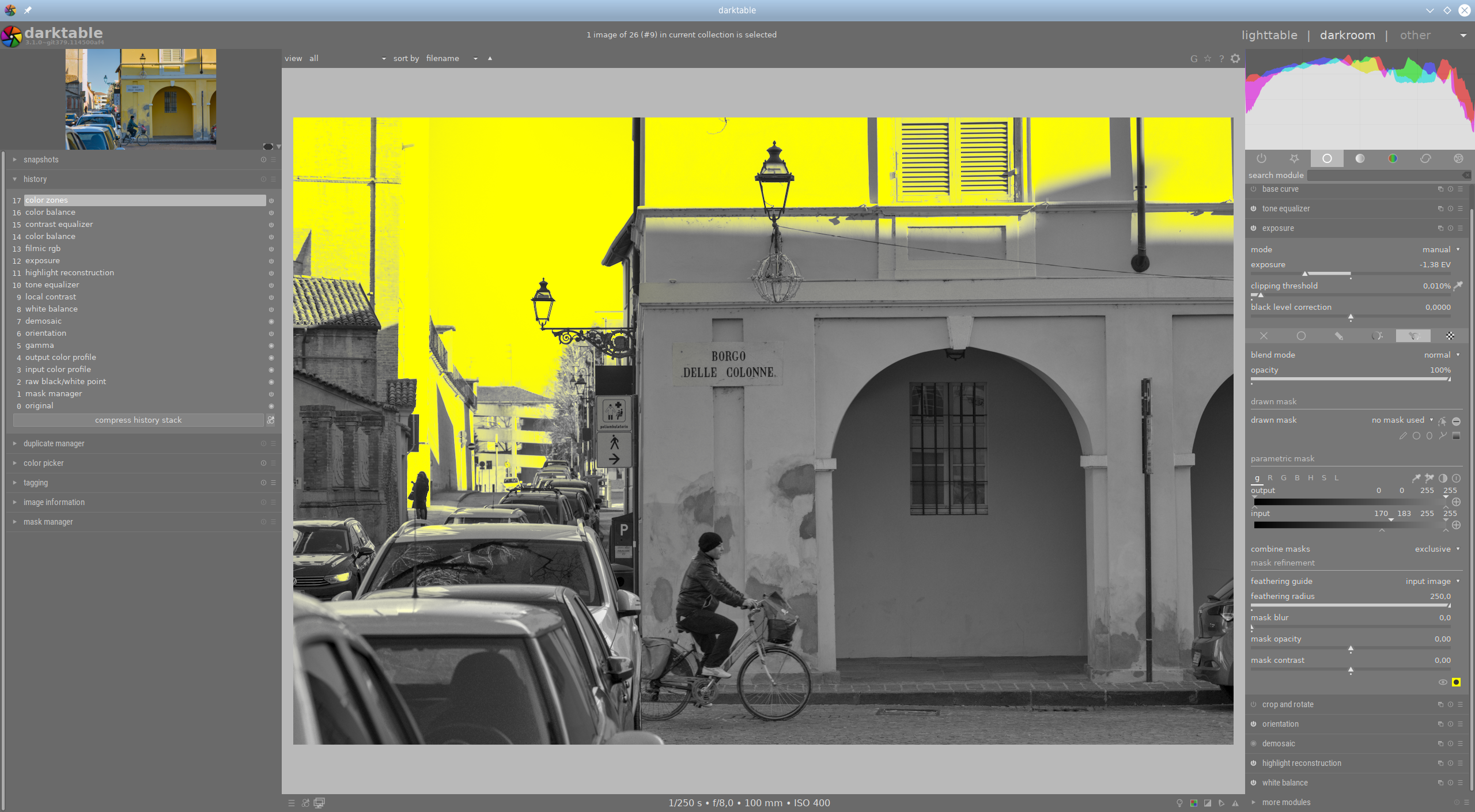Toggle yellow mask display indicator
This screenshot has height=812, width=1475.
pyautogui.click(x=1456, y=682)
